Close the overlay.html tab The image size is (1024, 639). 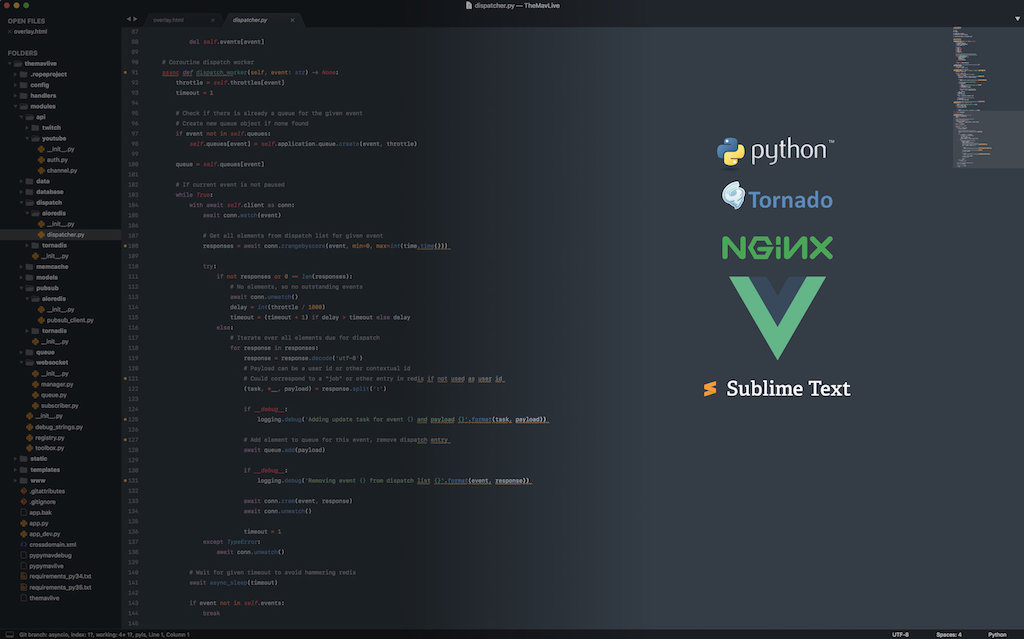pyautogui.click(x=213, y=20)
